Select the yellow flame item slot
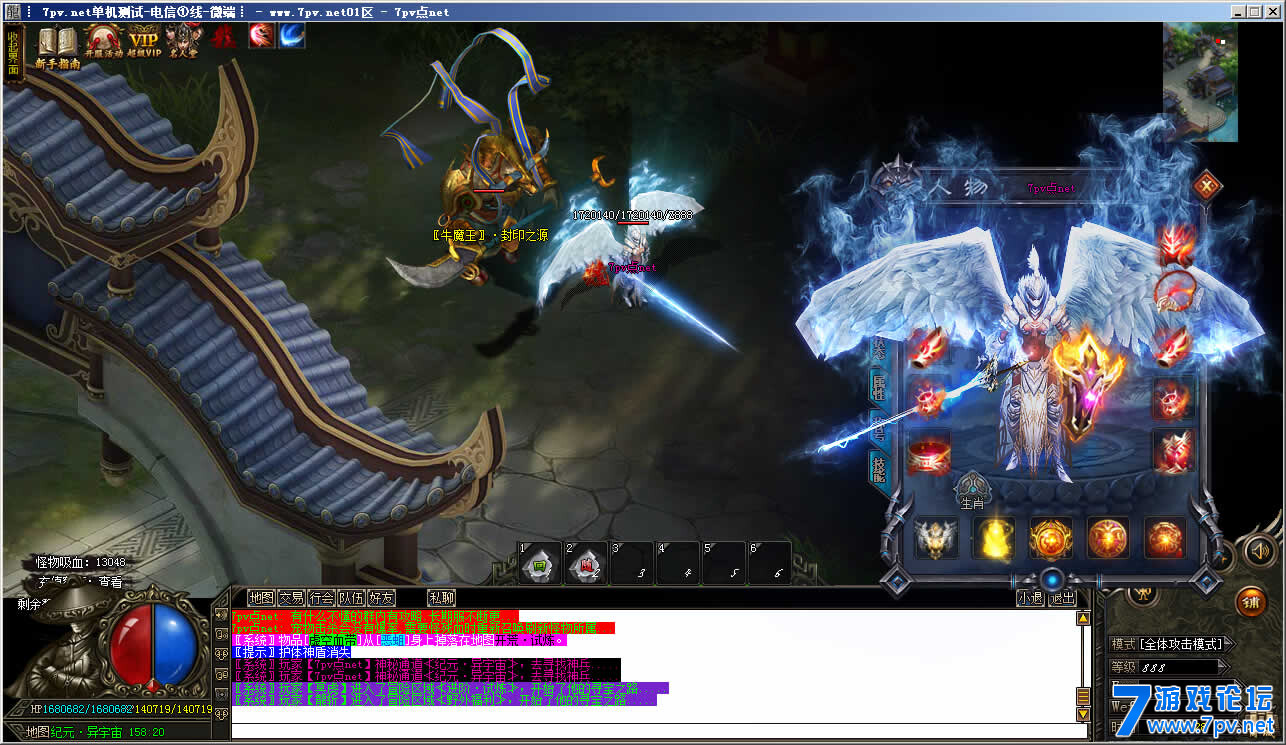 [994, 538]
